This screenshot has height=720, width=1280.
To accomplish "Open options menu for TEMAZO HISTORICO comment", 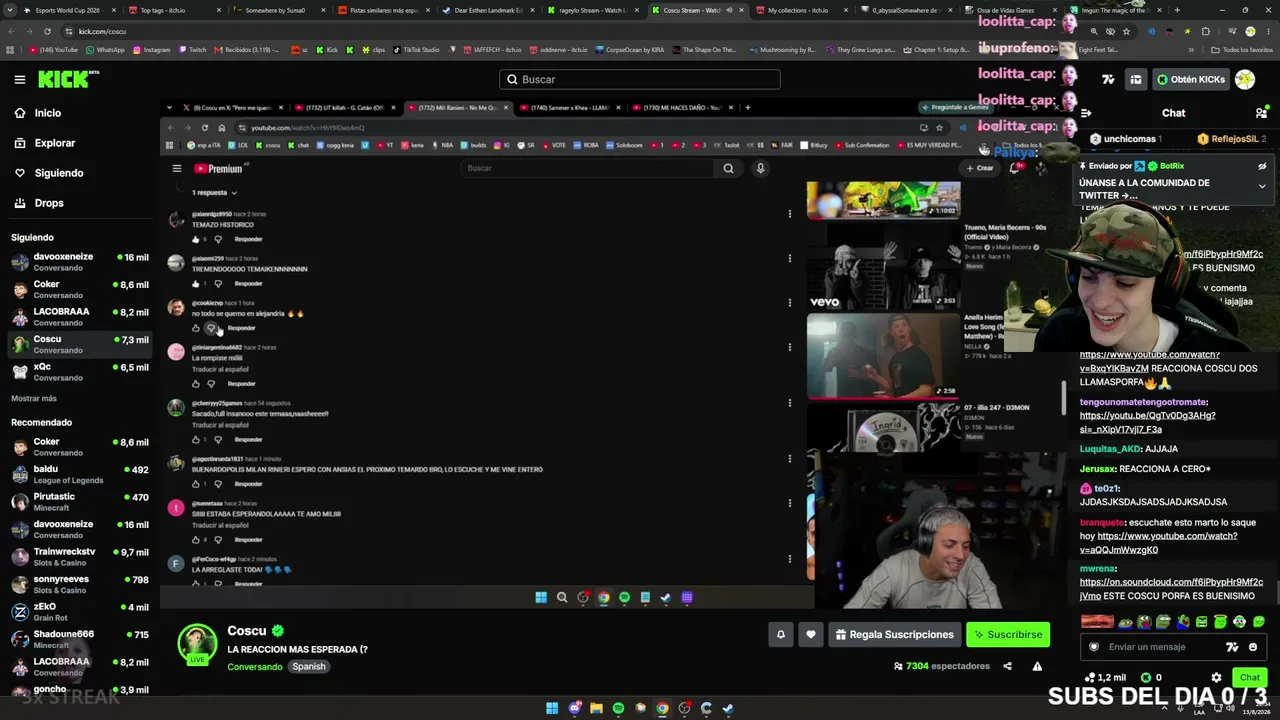I will tap(790, 214).
